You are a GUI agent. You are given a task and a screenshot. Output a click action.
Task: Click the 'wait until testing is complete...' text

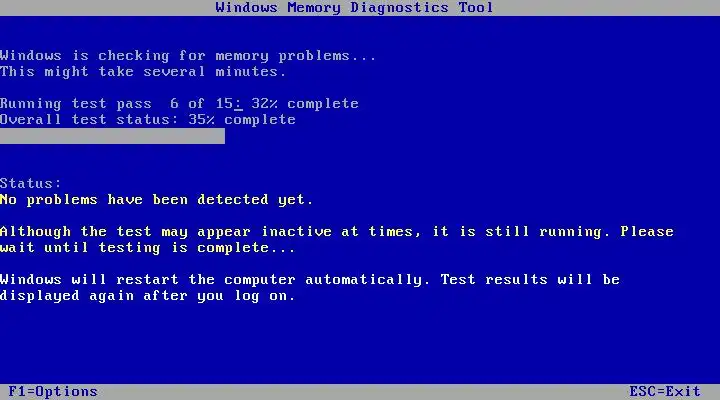coord(147,248)
